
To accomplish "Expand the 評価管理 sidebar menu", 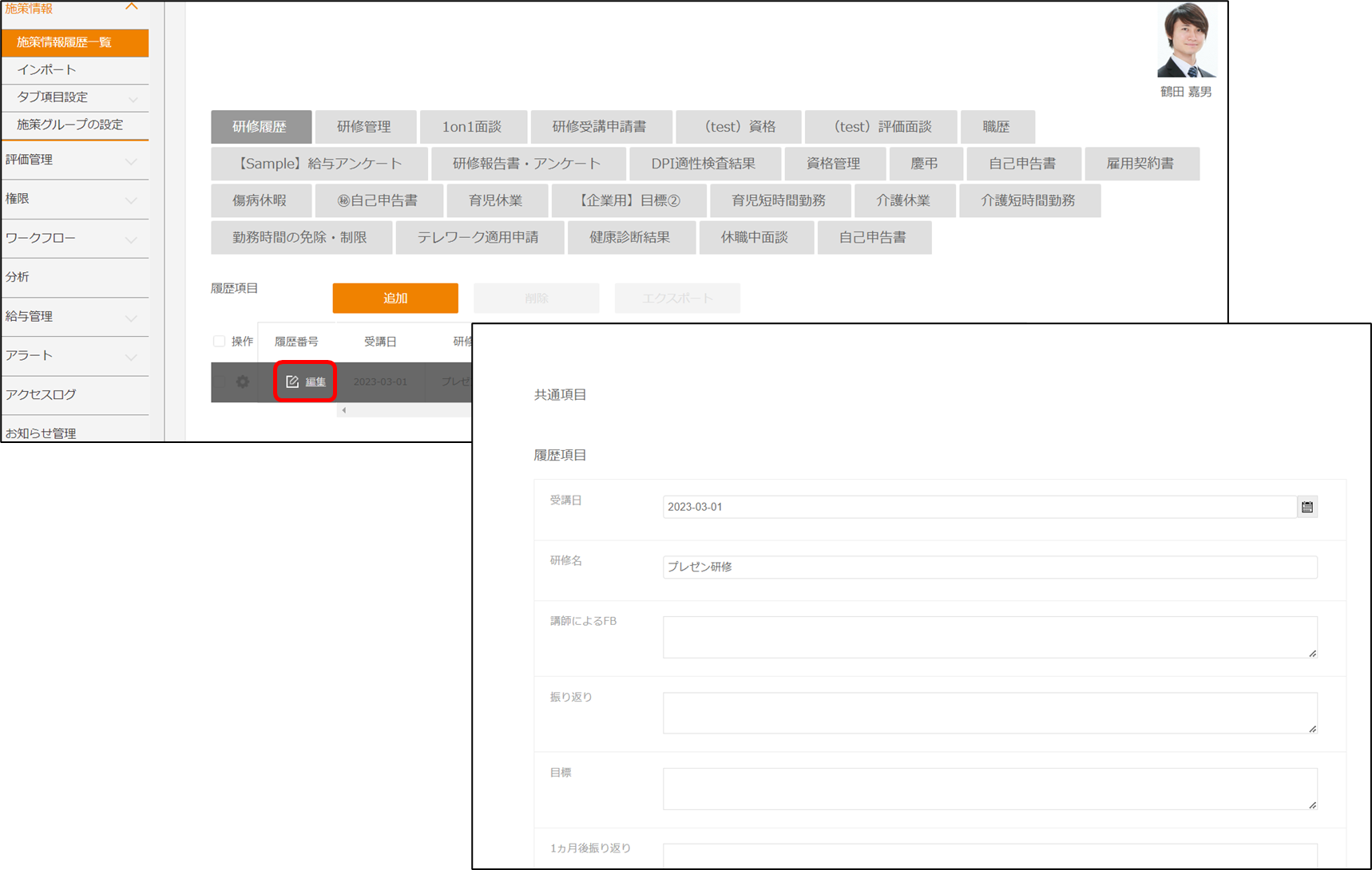I will tap(132, 160).
